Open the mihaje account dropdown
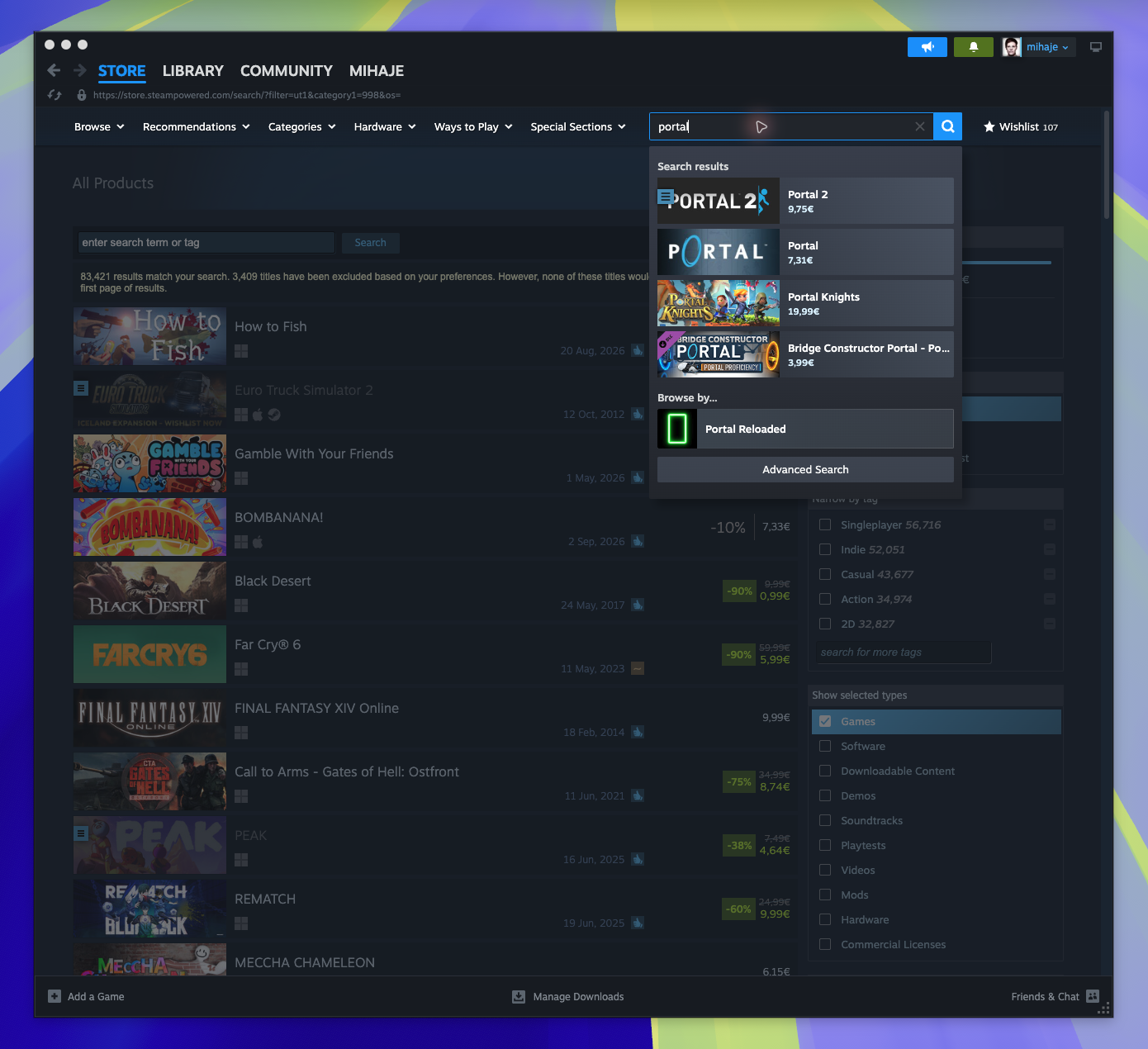The image size is (1148, 1049). [1047, 47]
